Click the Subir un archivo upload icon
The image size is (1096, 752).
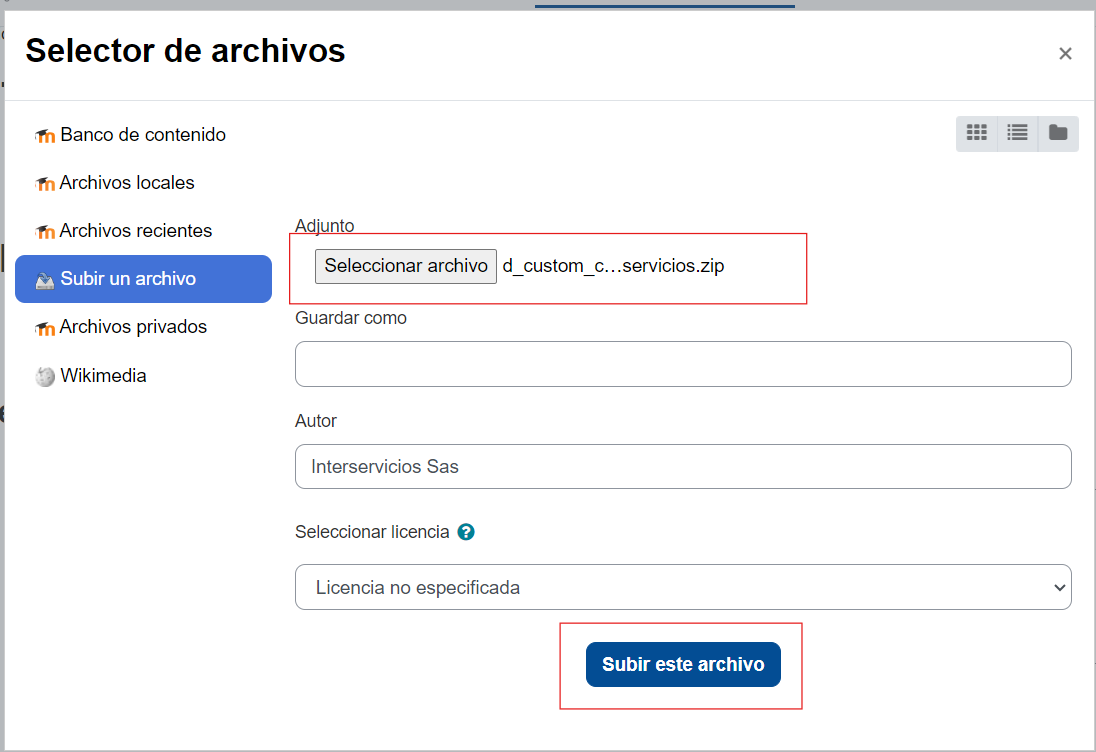pos(45,280)
